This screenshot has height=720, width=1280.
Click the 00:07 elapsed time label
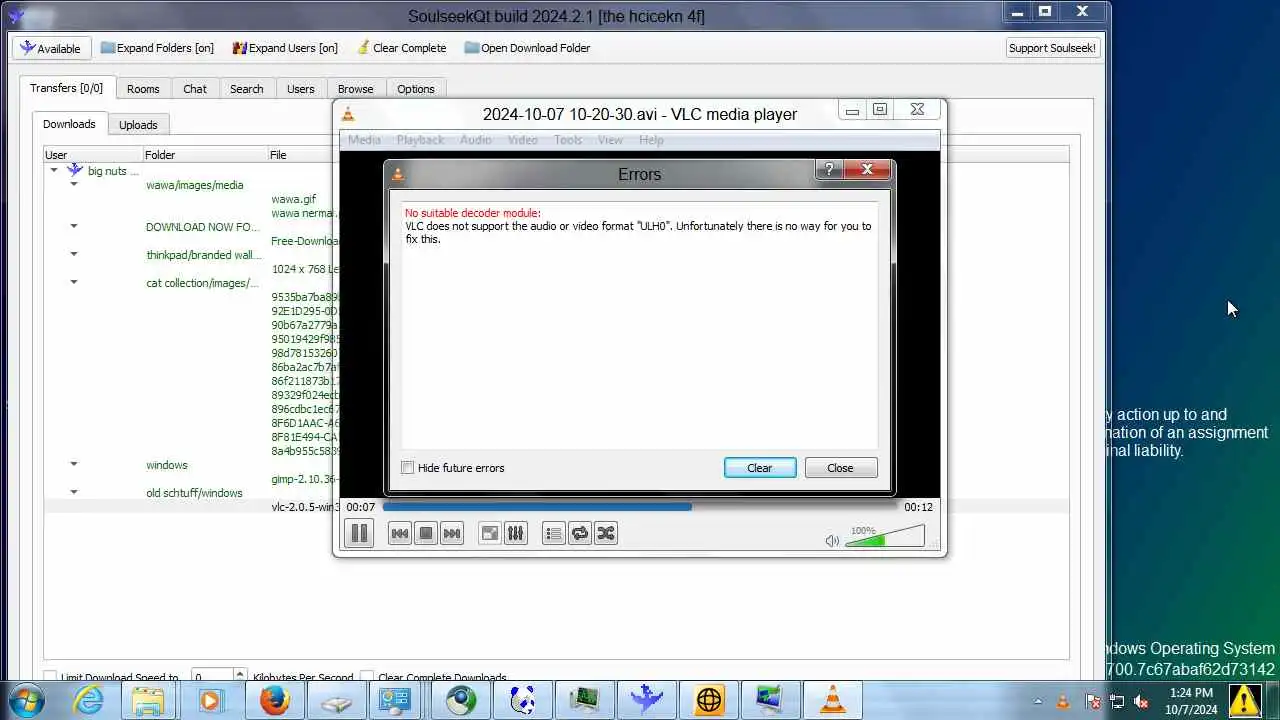tap(361, 507)
